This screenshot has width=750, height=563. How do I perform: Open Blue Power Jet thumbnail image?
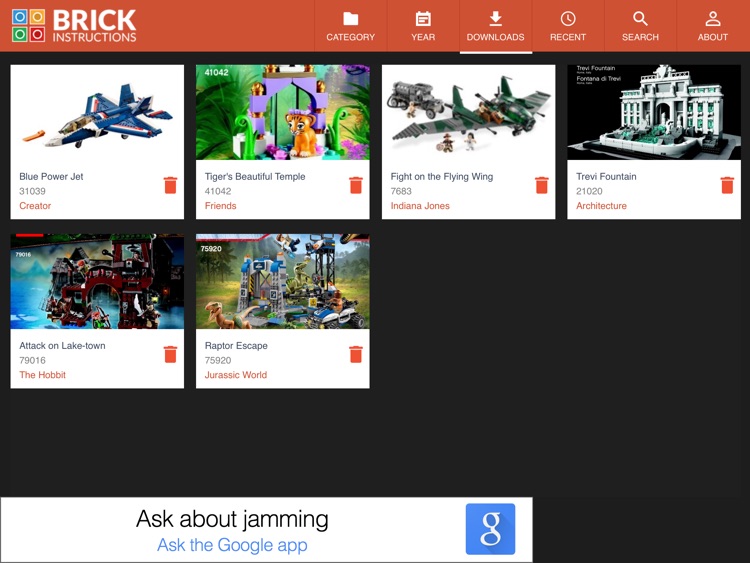(x=97, y=112)
